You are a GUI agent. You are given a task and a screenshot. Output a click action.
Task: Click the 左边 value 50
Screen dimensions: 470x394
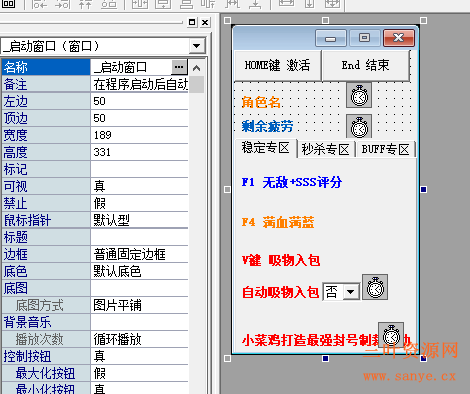point(139,101)
